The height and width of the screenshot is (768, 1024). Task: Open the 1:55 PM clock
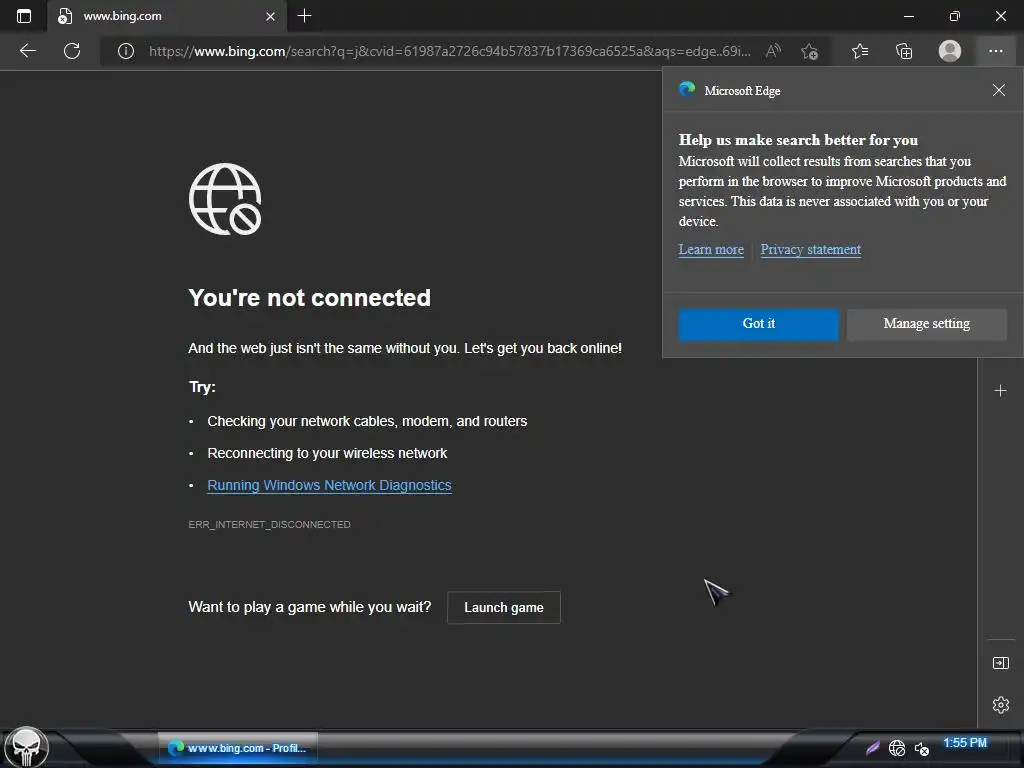(x=965, y=743)
